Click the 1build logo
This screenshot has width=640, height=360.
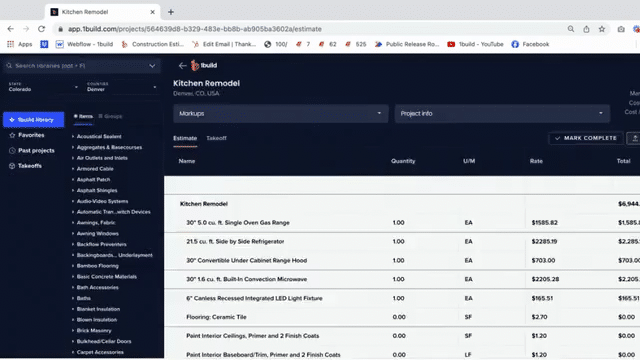pyautogui.click(x=204, y=65)
